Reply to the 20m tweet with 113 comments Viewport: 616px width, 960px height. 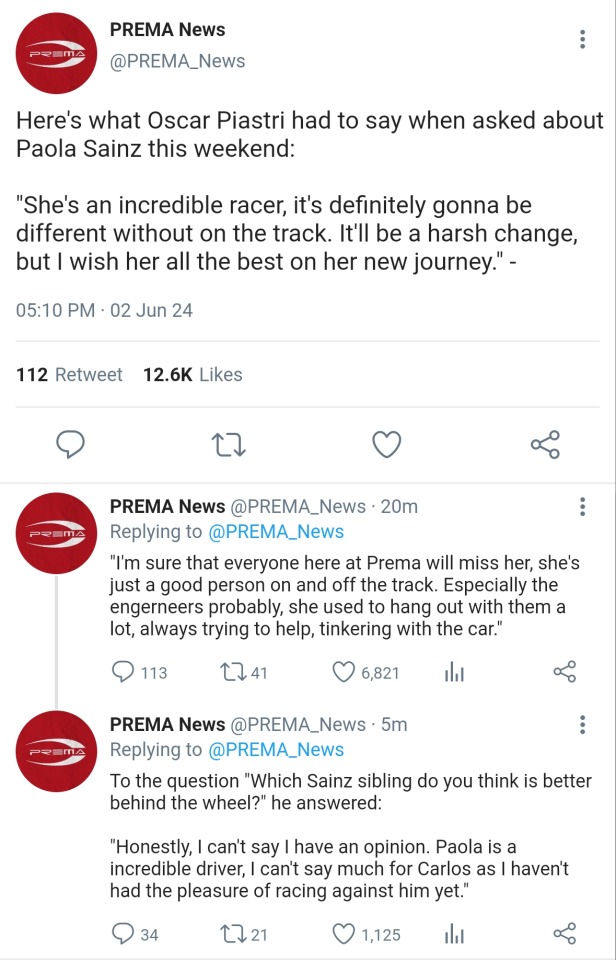(124, 672)
